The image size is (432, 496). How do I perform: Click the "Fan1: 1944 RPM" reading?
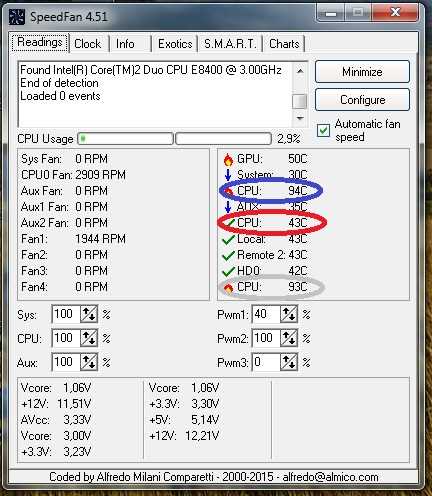(73, 239)
